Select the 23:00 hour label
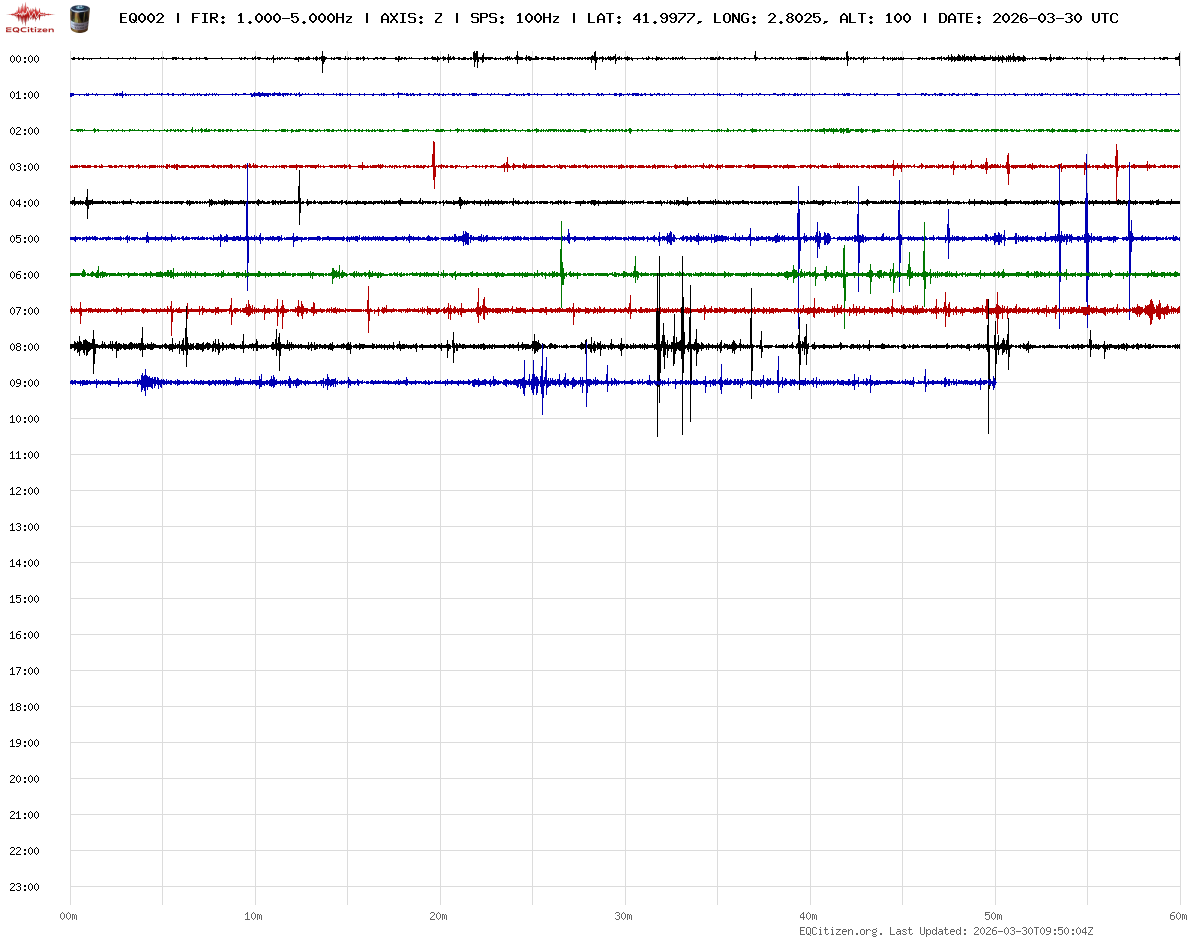1200x940 pixels. (24, 887)
